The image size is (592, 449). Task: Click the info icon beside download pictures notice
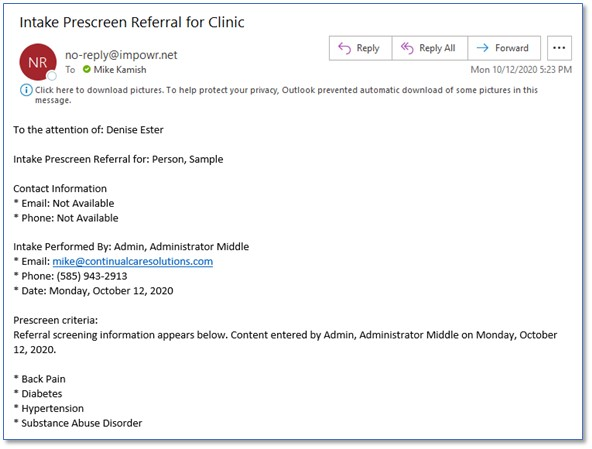click(26, 90)
